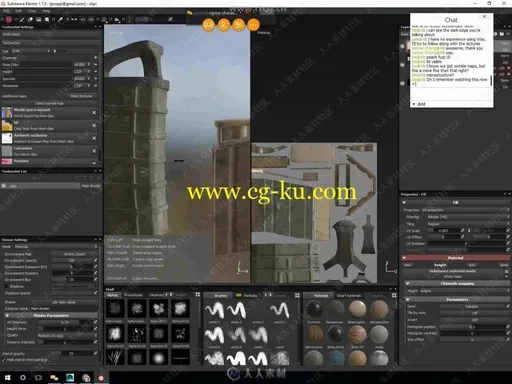Toggle grid view in Materials shelf
The width and height of the screenshot is (512, 384).
click(394, 295)
